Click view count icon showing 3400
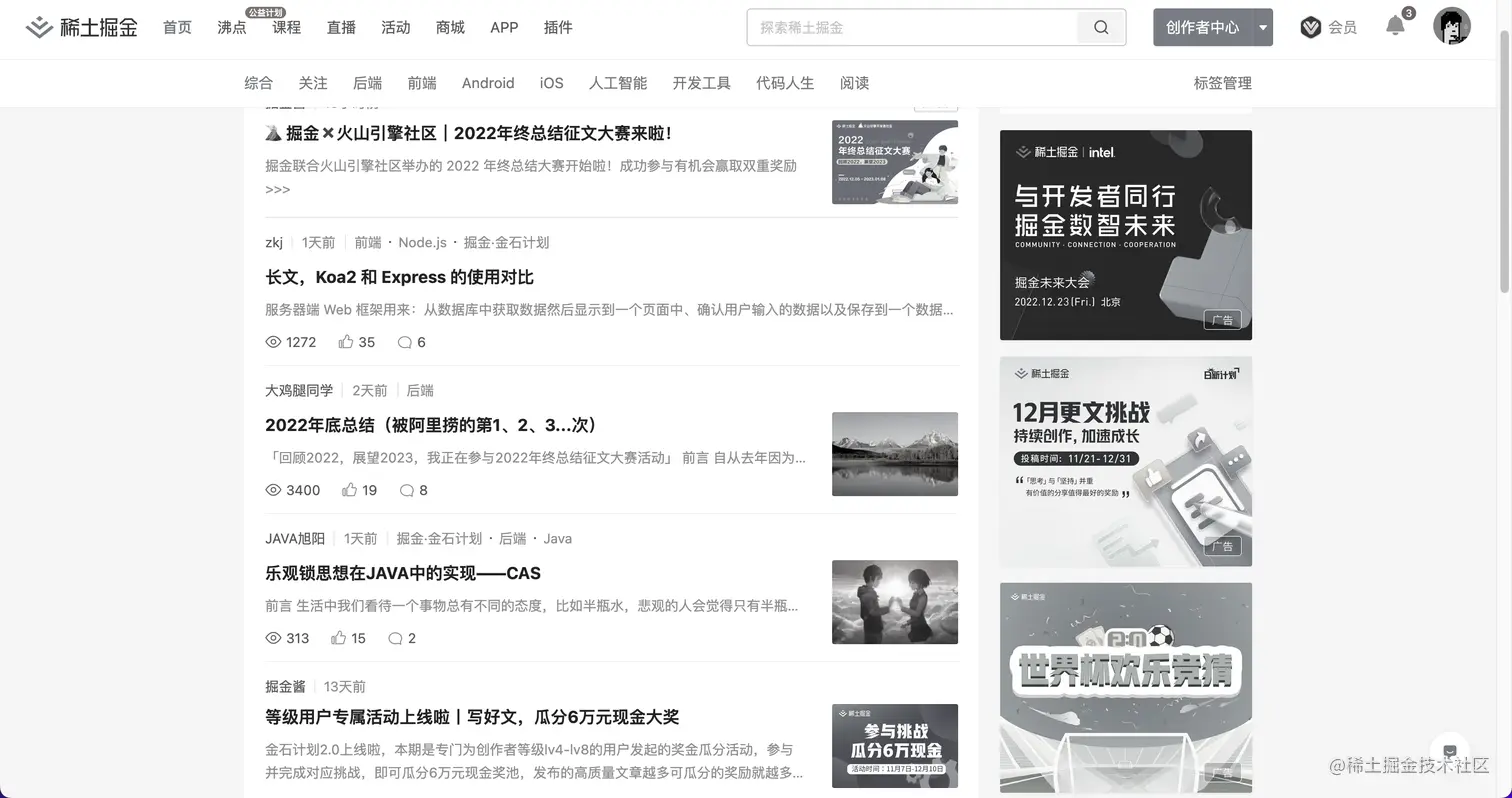Image resolution: width=1512 pixels, height=798 pixels. point(273,490)
